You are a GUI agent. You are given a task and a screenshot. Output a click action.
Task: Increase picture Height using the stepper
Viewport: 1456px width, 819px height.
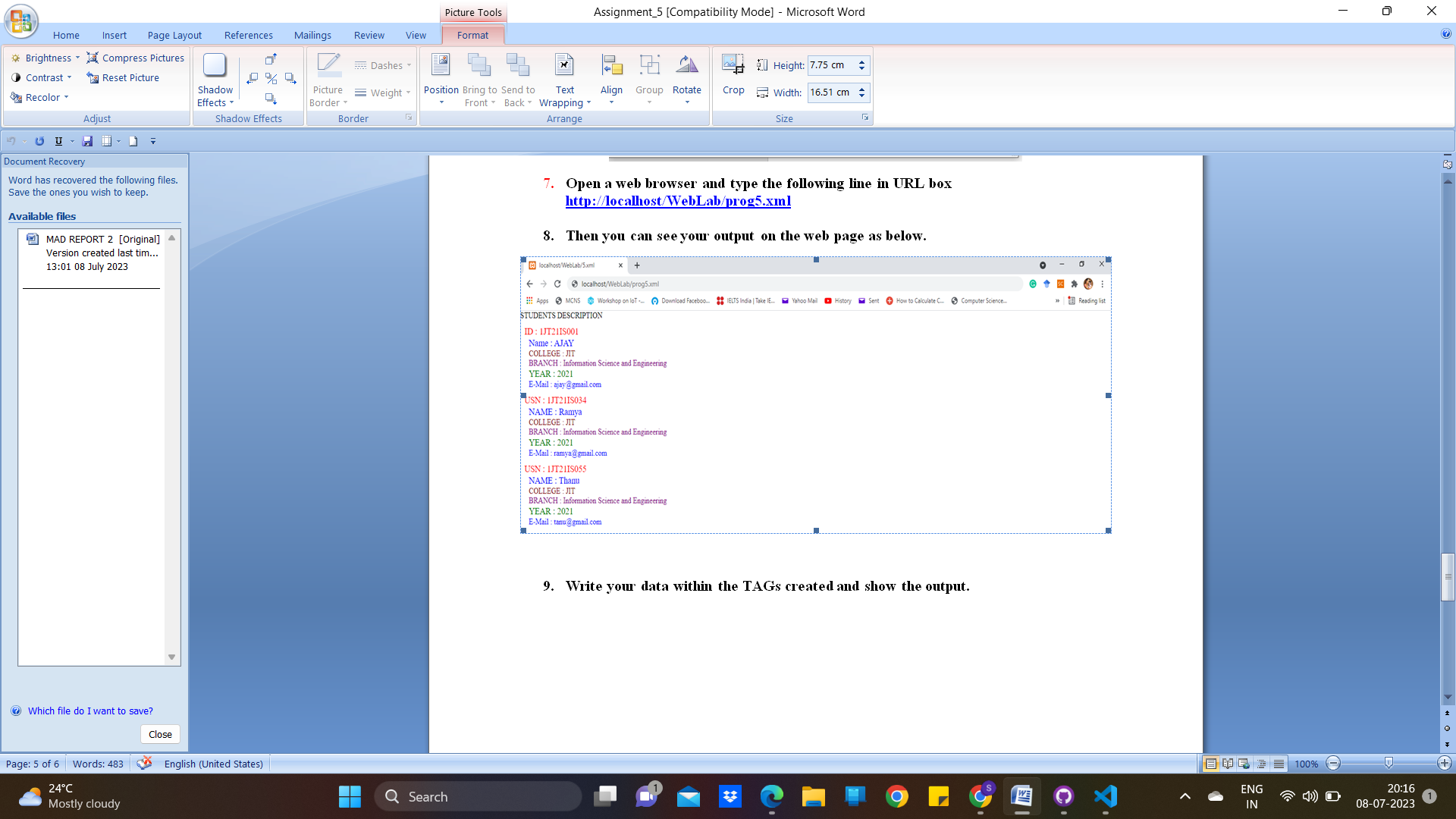(861, 61)
